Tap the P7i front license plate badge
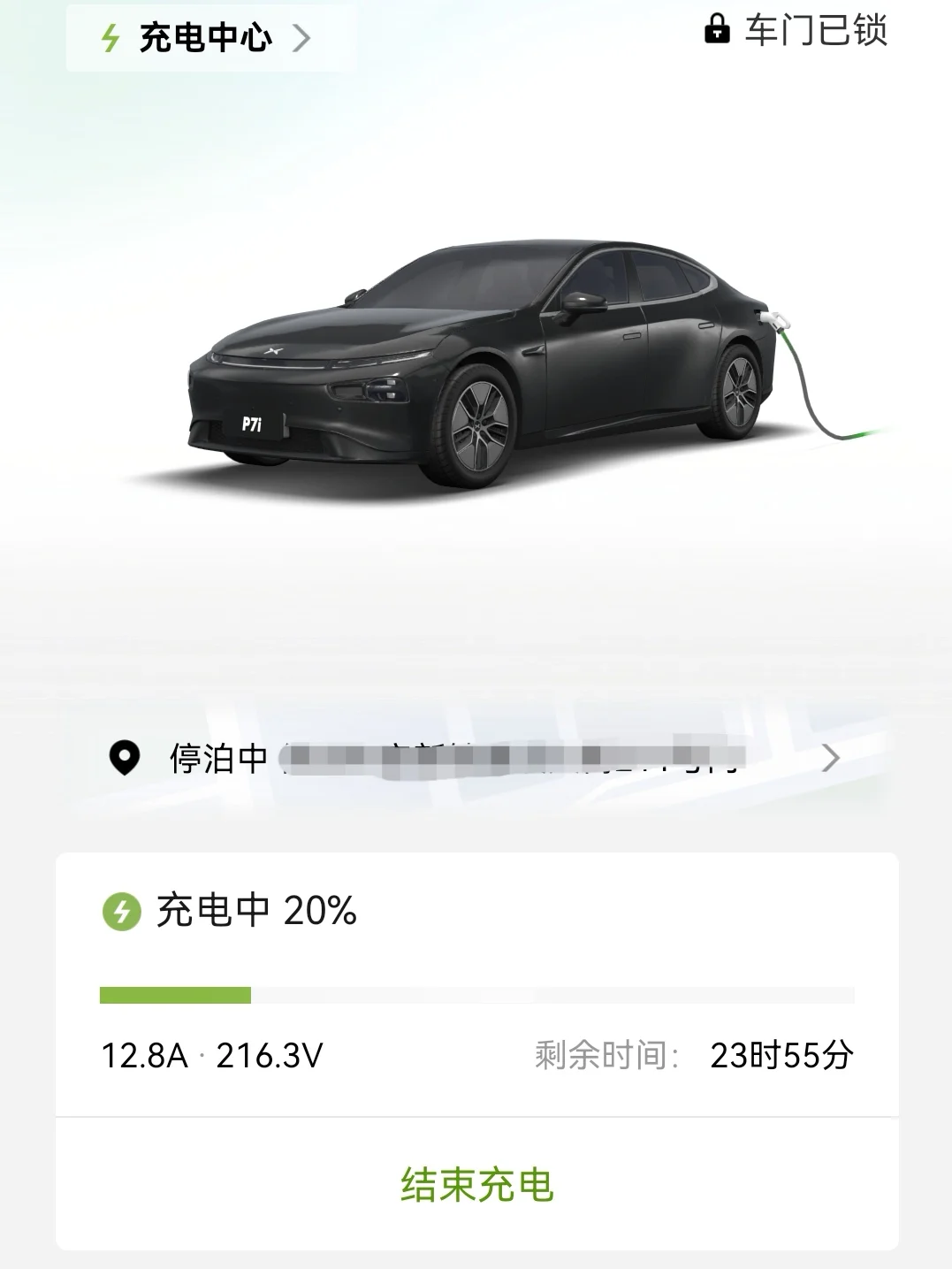Viewport: 952px width, 1269px height. [252, 424]
